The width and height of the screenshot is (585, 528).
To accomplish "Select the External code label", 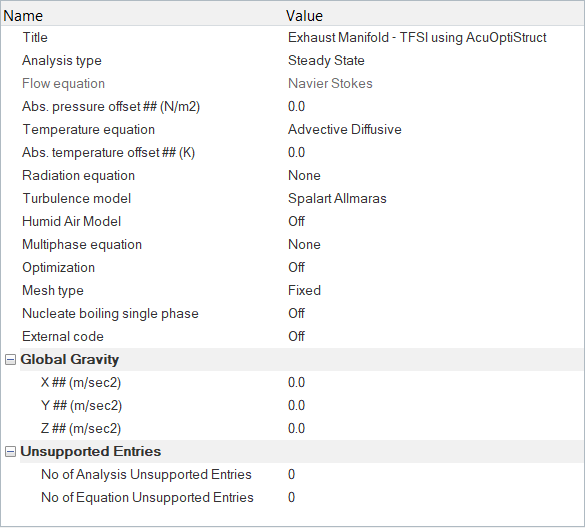I will click(63, 337).
